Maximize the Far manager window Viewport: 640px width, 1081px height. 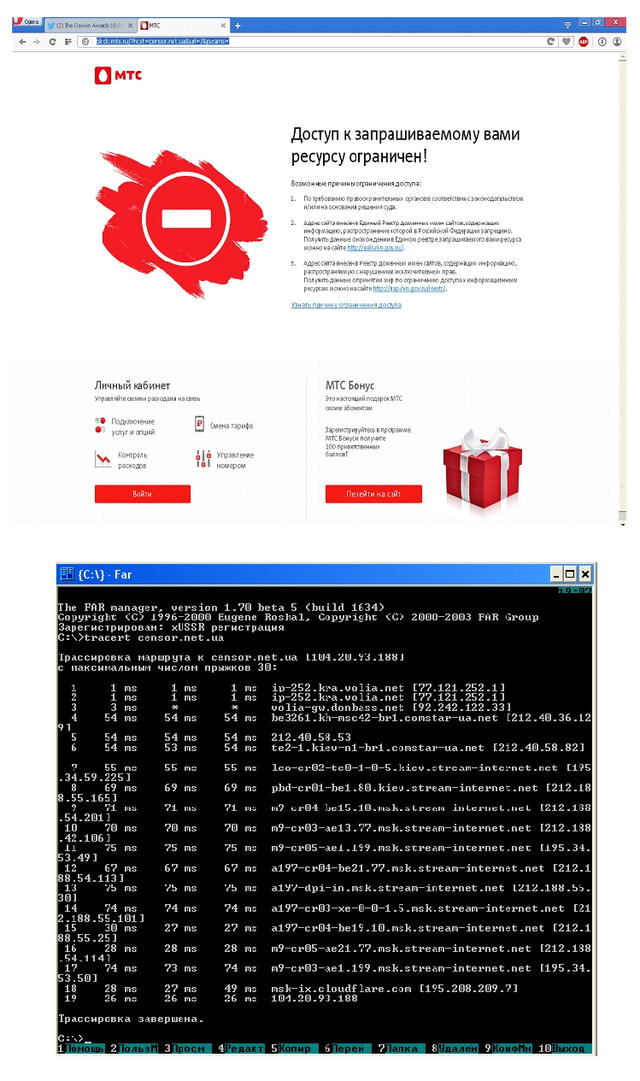[x=570, y=574]
